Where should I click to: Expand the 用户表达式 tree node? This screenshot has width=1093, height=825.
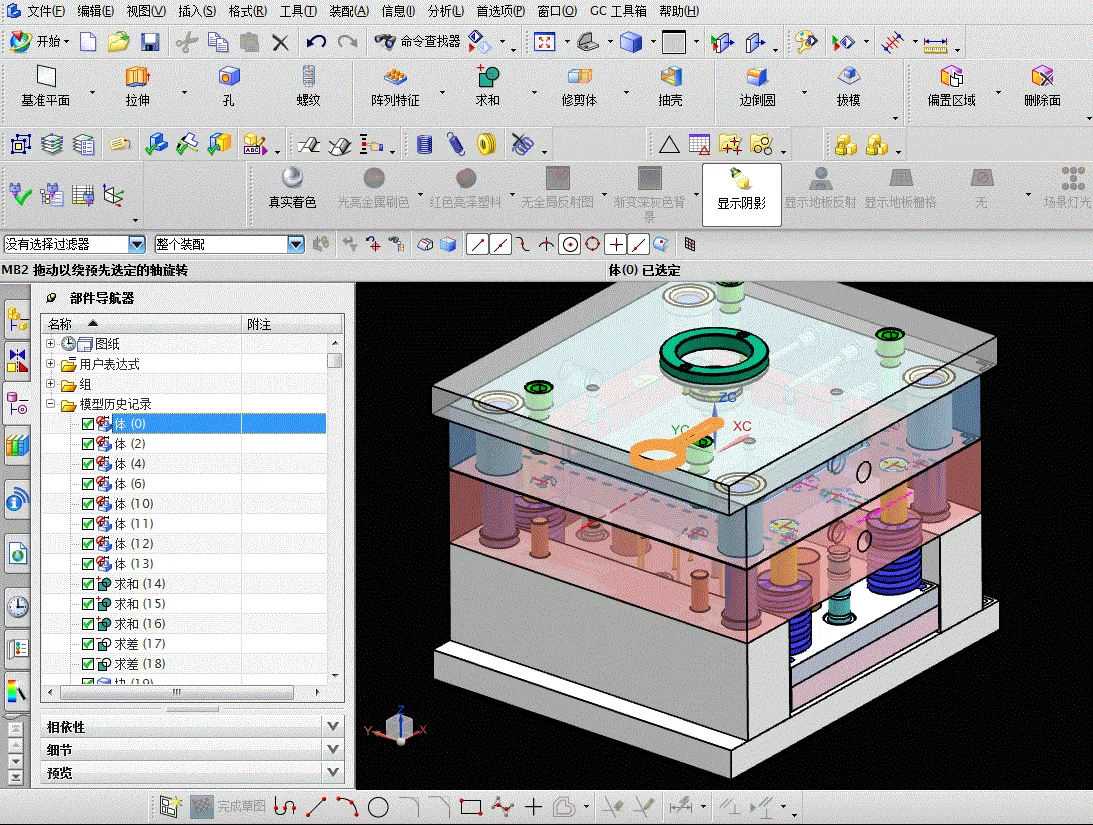click(51, 364)
